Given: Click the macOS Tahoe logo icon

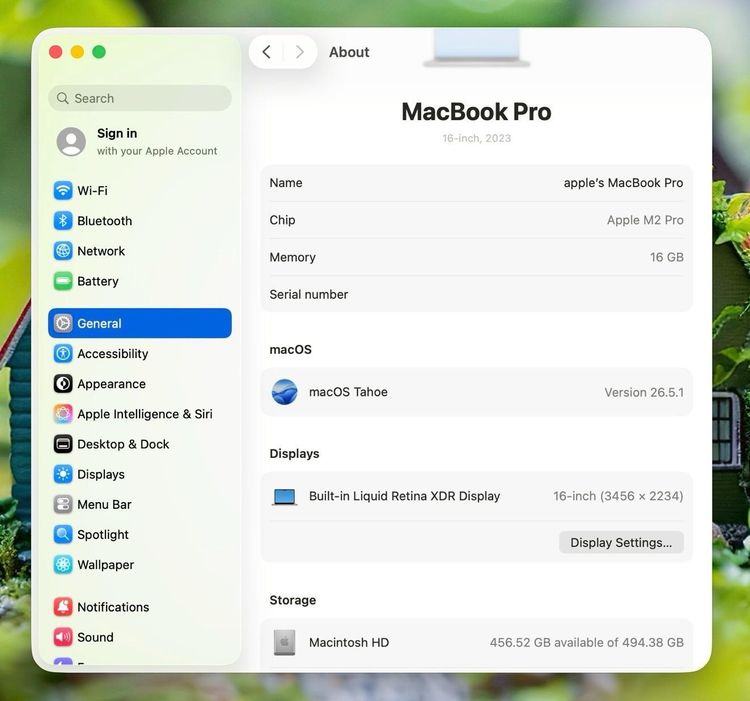Looking at the screenshot, I should coord(284,392).
